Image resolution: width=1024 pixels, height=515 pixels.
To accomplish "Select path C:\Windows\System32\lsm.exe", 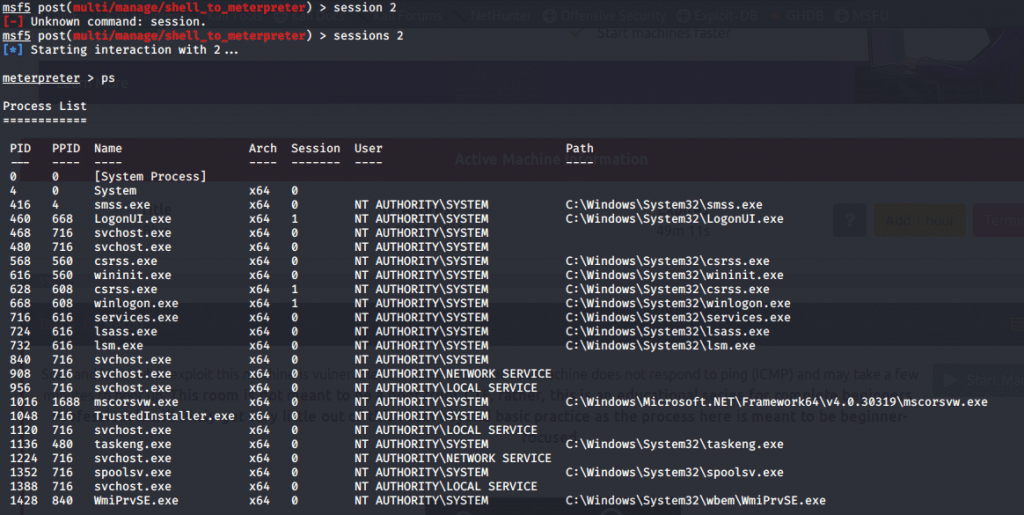I will coord(660,345).
